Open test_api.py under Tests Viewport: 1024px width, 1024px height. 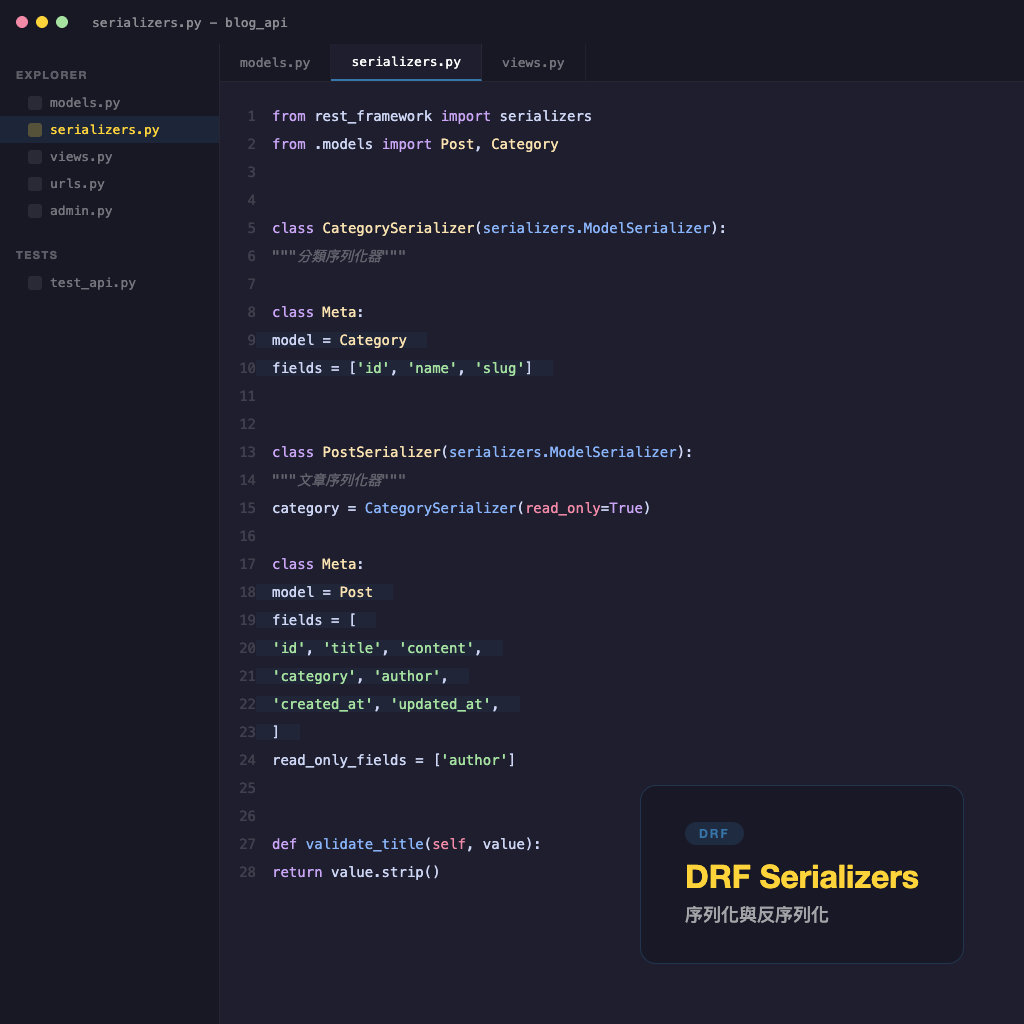(110, 283)
